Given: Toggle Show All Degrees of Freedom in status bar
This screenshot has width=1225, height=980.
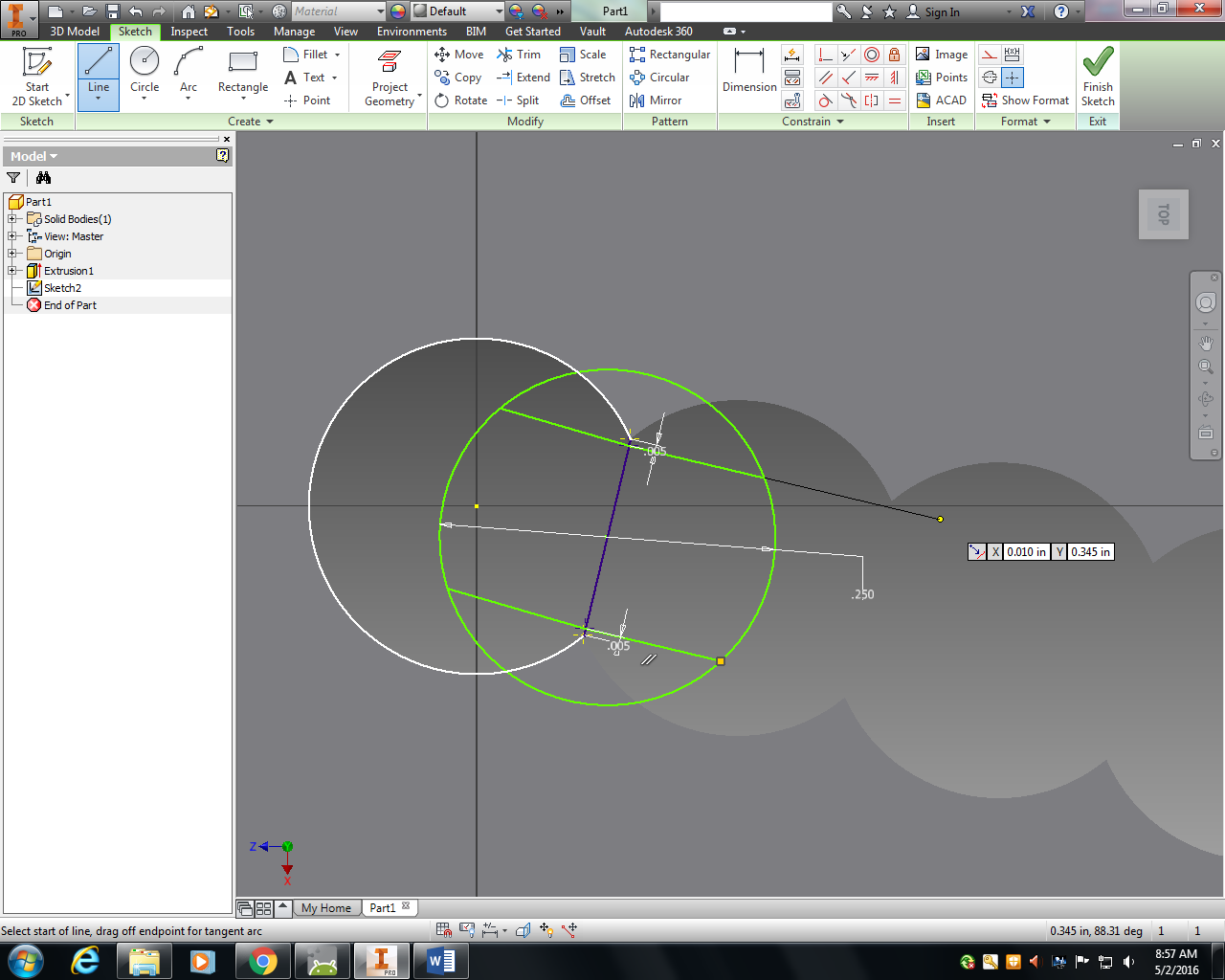Looking at the screenshot, I should [546, 930].
